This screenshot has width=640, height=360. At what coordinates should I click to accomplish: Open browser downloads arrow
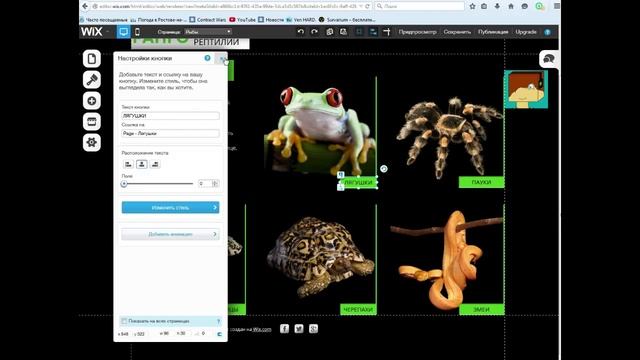(497, 6)
